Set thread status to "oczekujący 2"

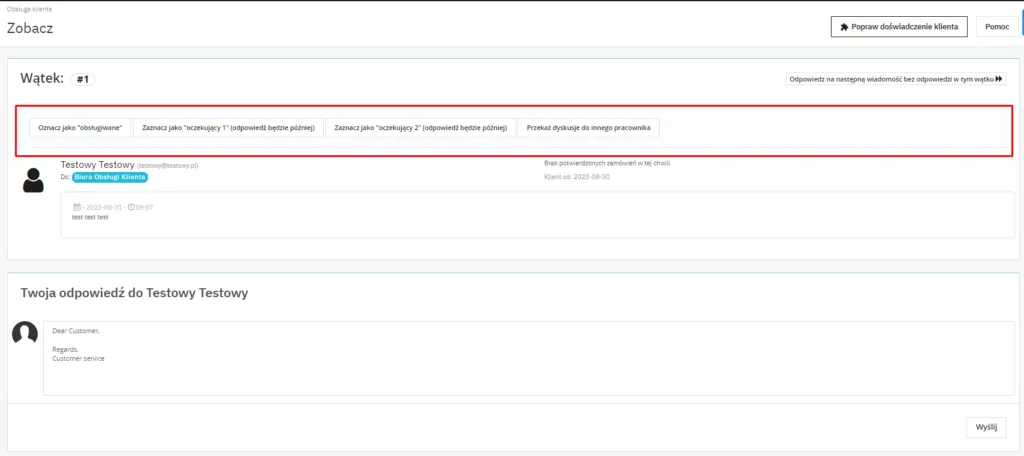tap(421, 128)
